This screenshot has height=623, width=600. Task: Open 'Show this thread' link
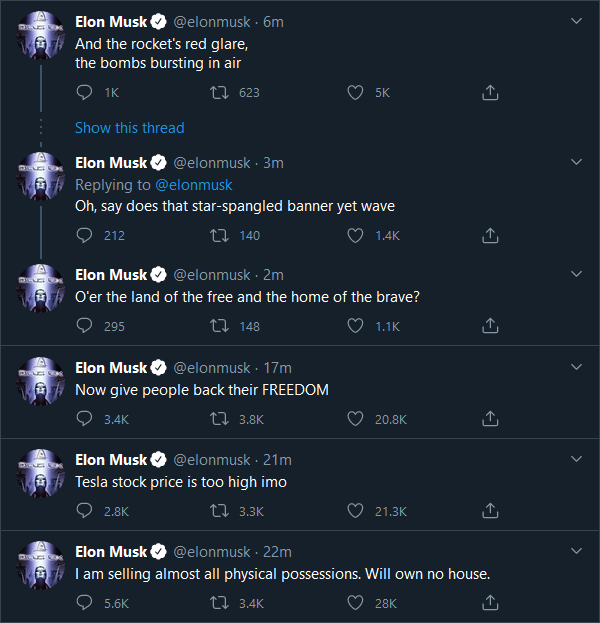130,128
